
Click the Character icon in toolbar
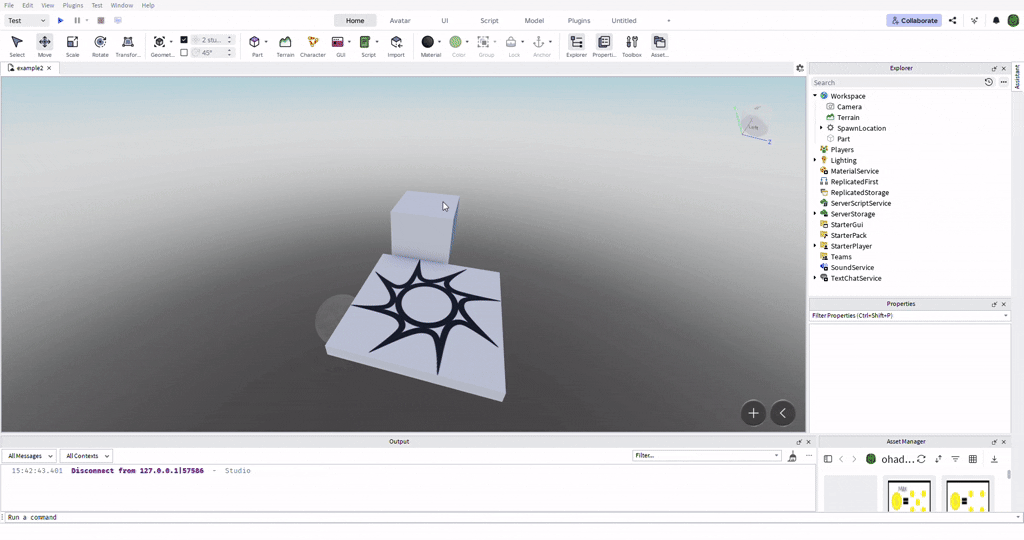313,45
